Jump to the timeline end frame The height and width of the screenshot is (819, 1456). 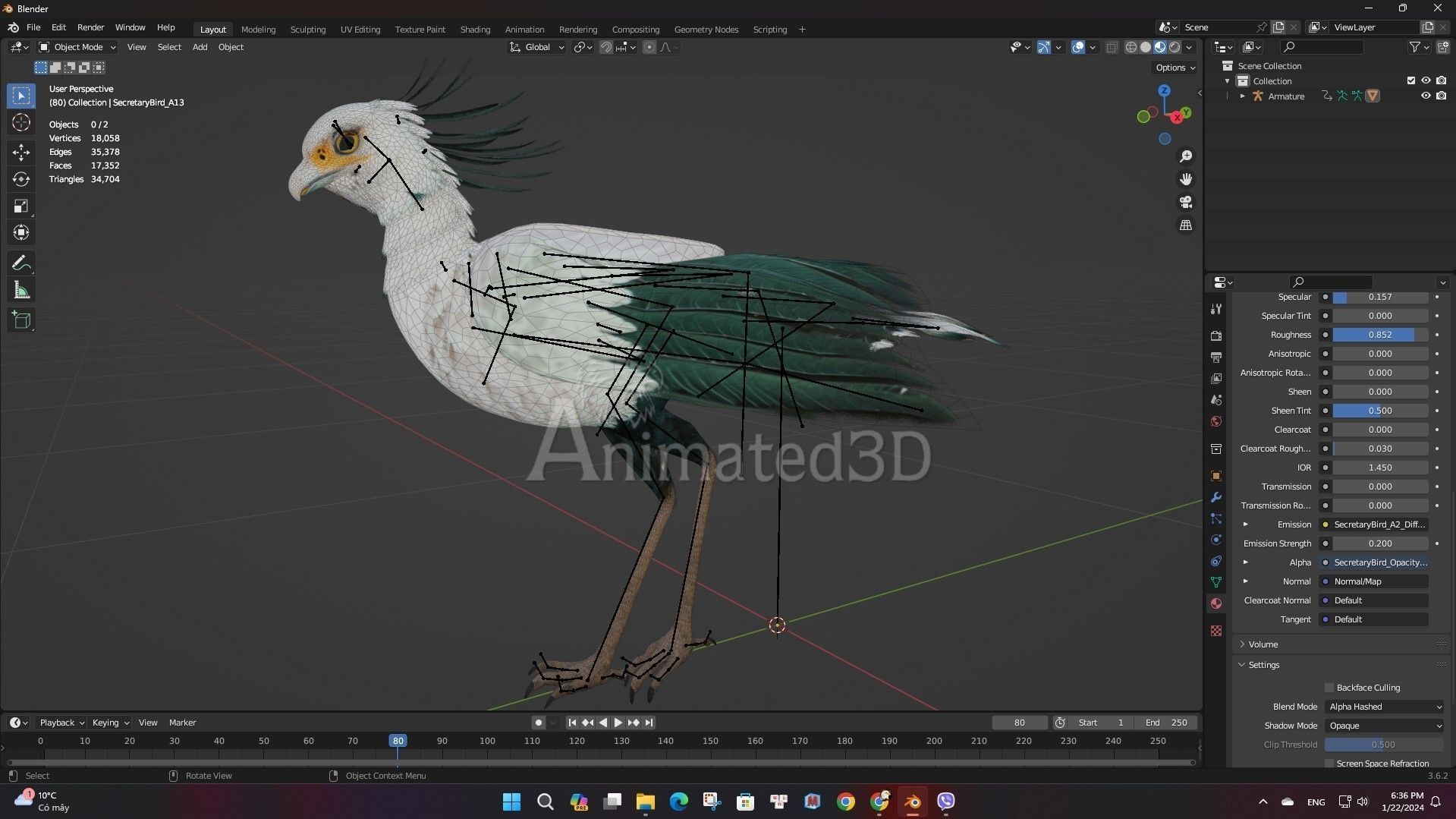coord(649,723)
